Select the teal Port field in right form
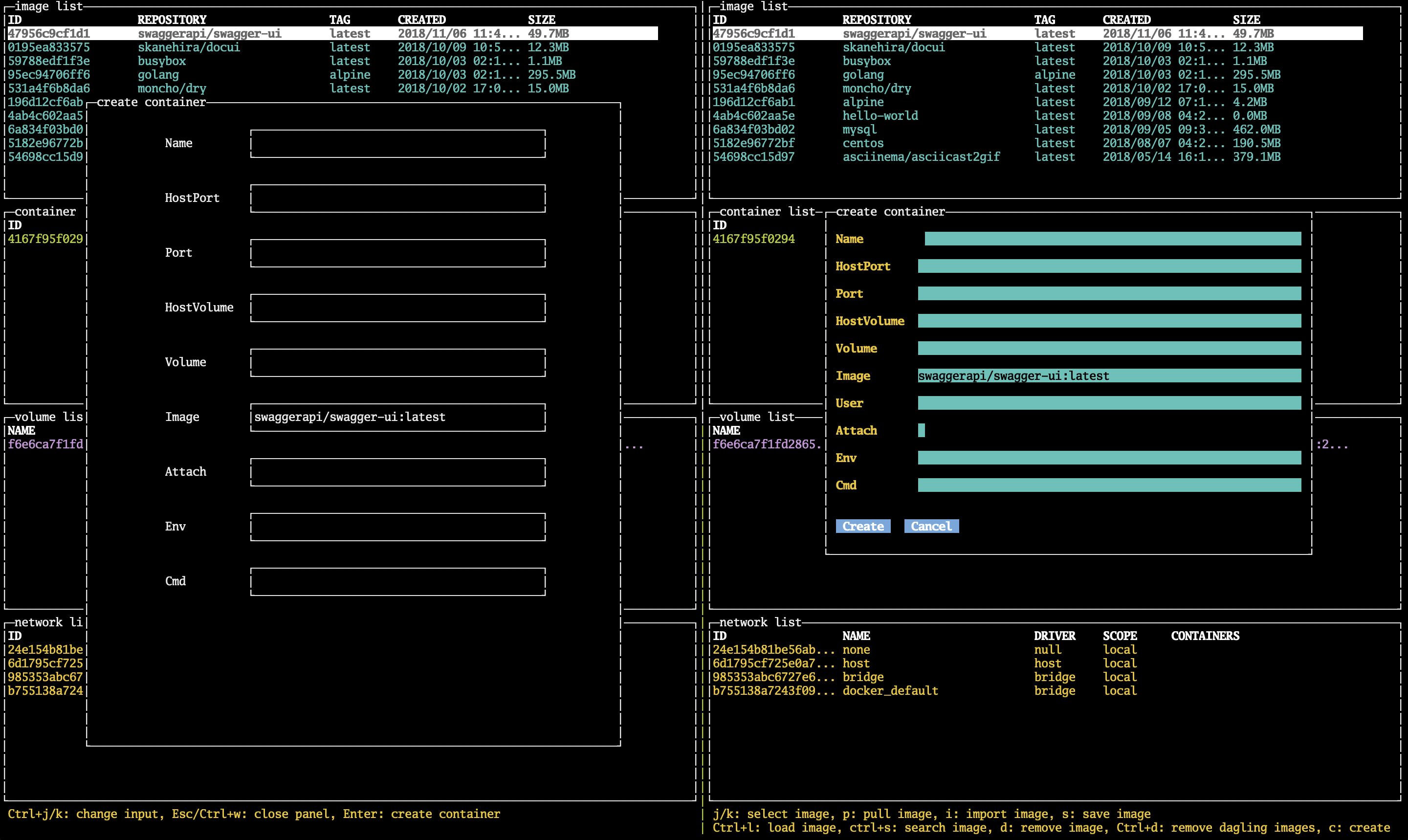 tap(1109, 293)
